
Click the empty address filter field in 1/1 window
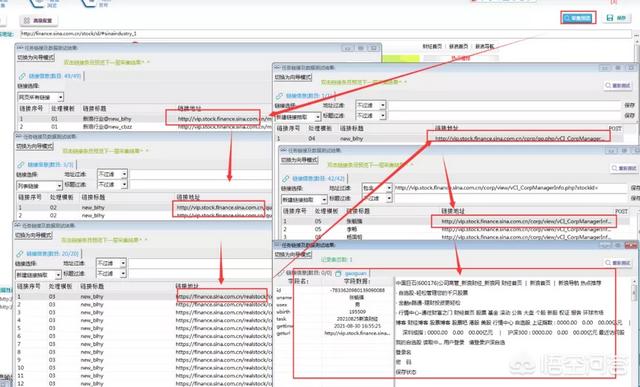504,105
